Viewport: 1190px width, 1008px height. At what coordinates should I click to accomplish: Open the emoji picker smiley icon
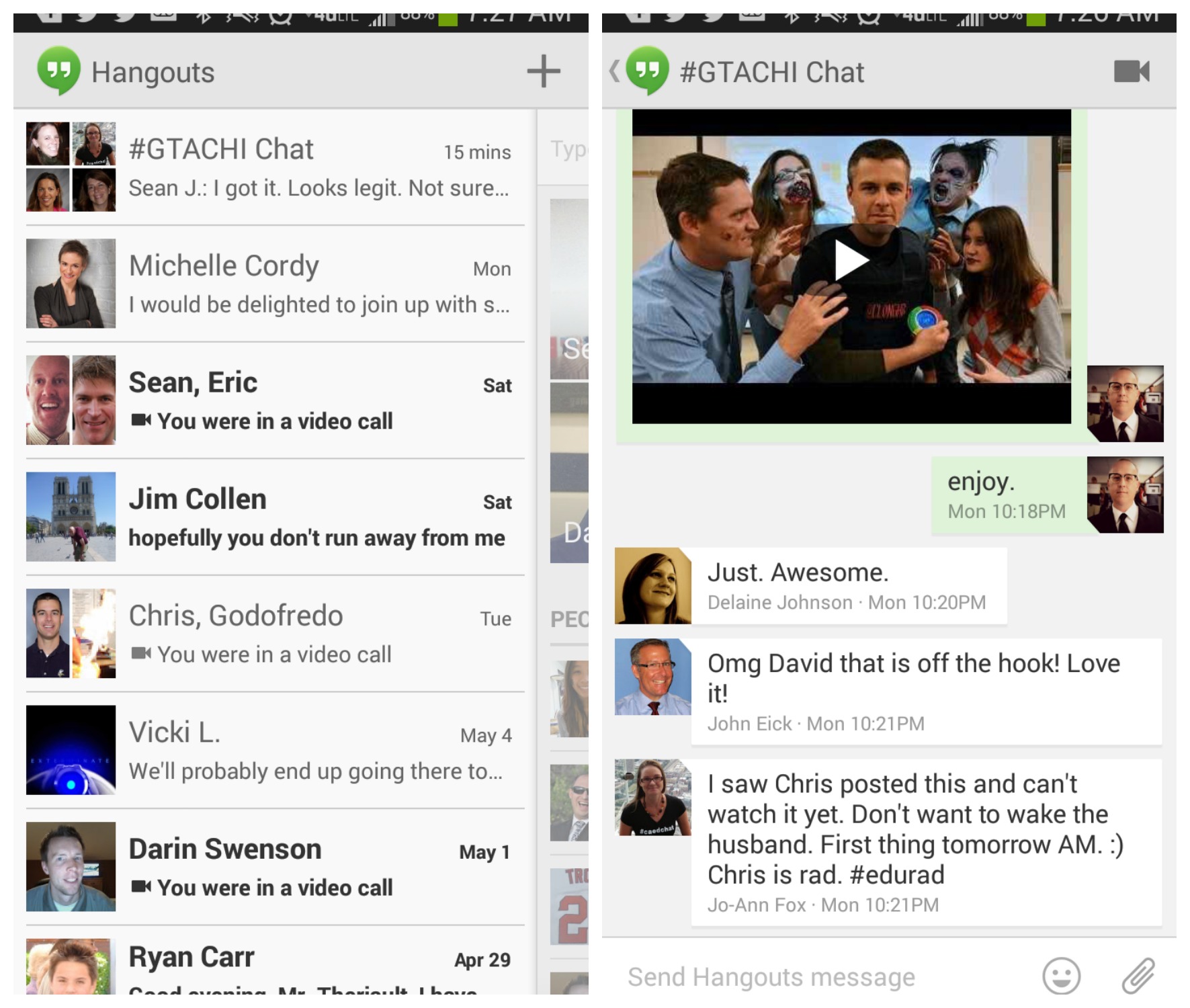click(x=1061, y=976)
